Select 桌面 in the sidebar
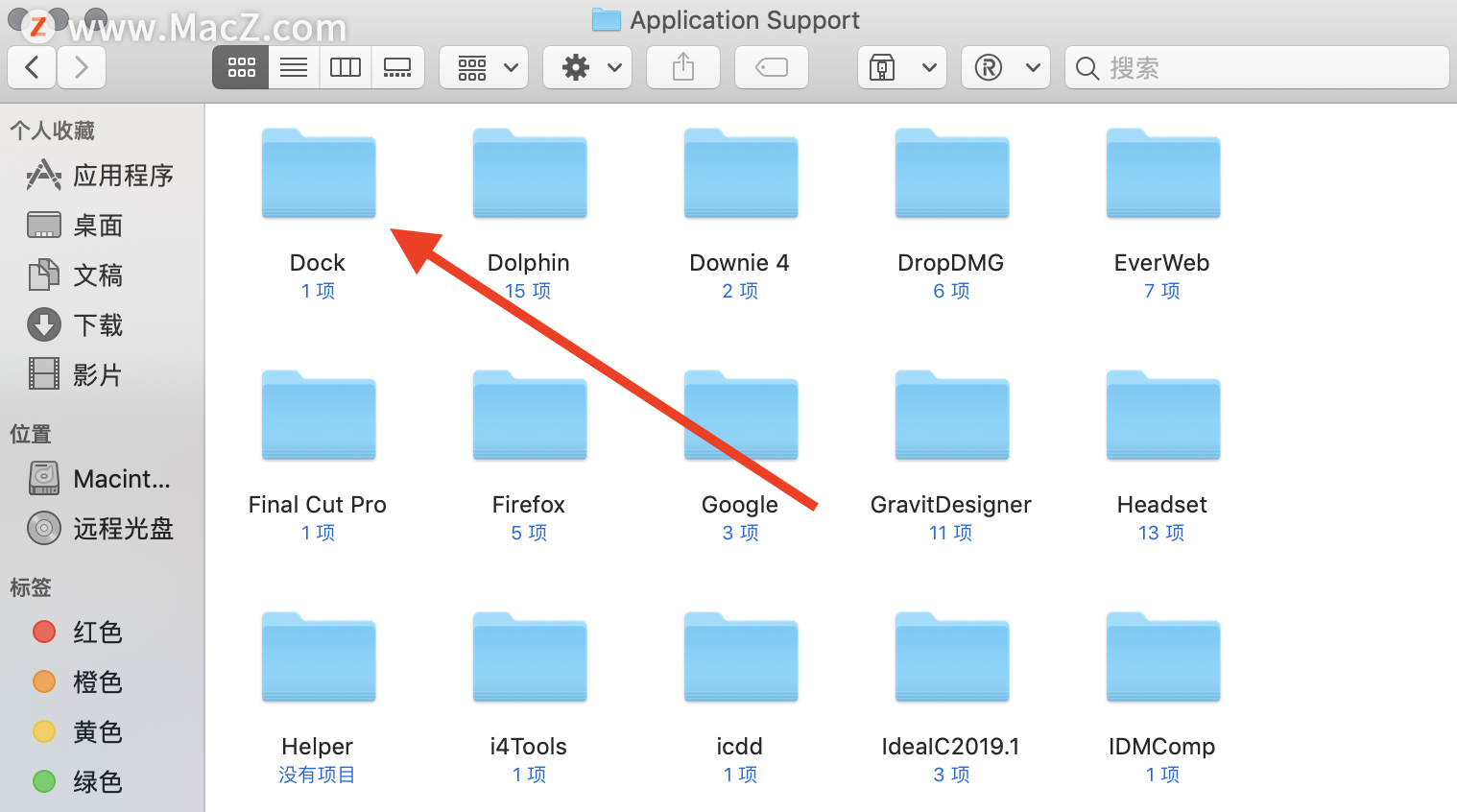Image resolution: width=1457 pixels, height=812 pixels. (x=102, y=226)
